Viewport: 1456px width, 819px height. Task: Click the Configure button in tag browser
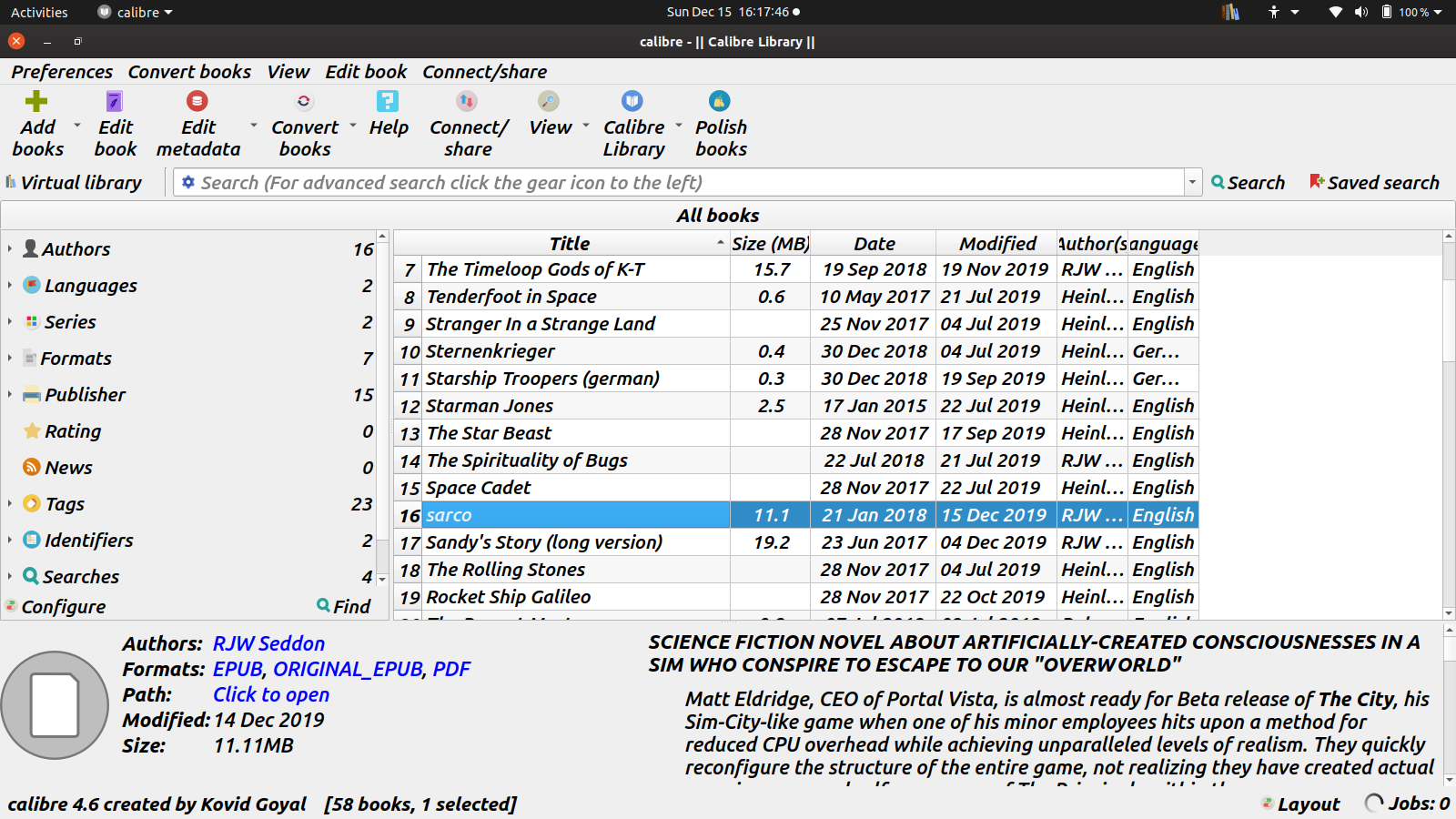(56, 606)
